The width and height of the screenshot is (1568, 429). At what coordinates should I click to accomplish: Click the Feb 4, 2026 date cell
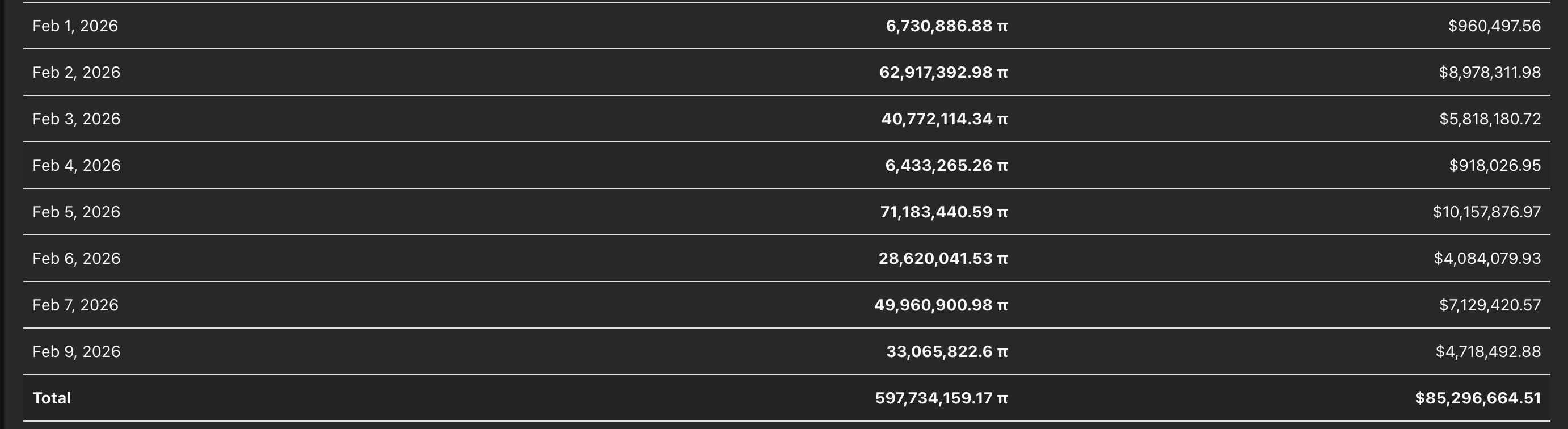pos(76,166)
